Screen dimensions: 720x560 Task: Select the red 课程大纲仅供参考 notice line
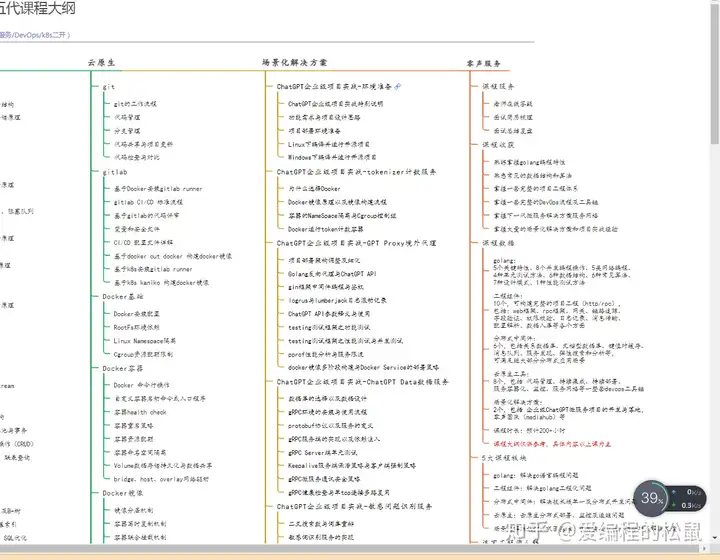pos(552,444)
